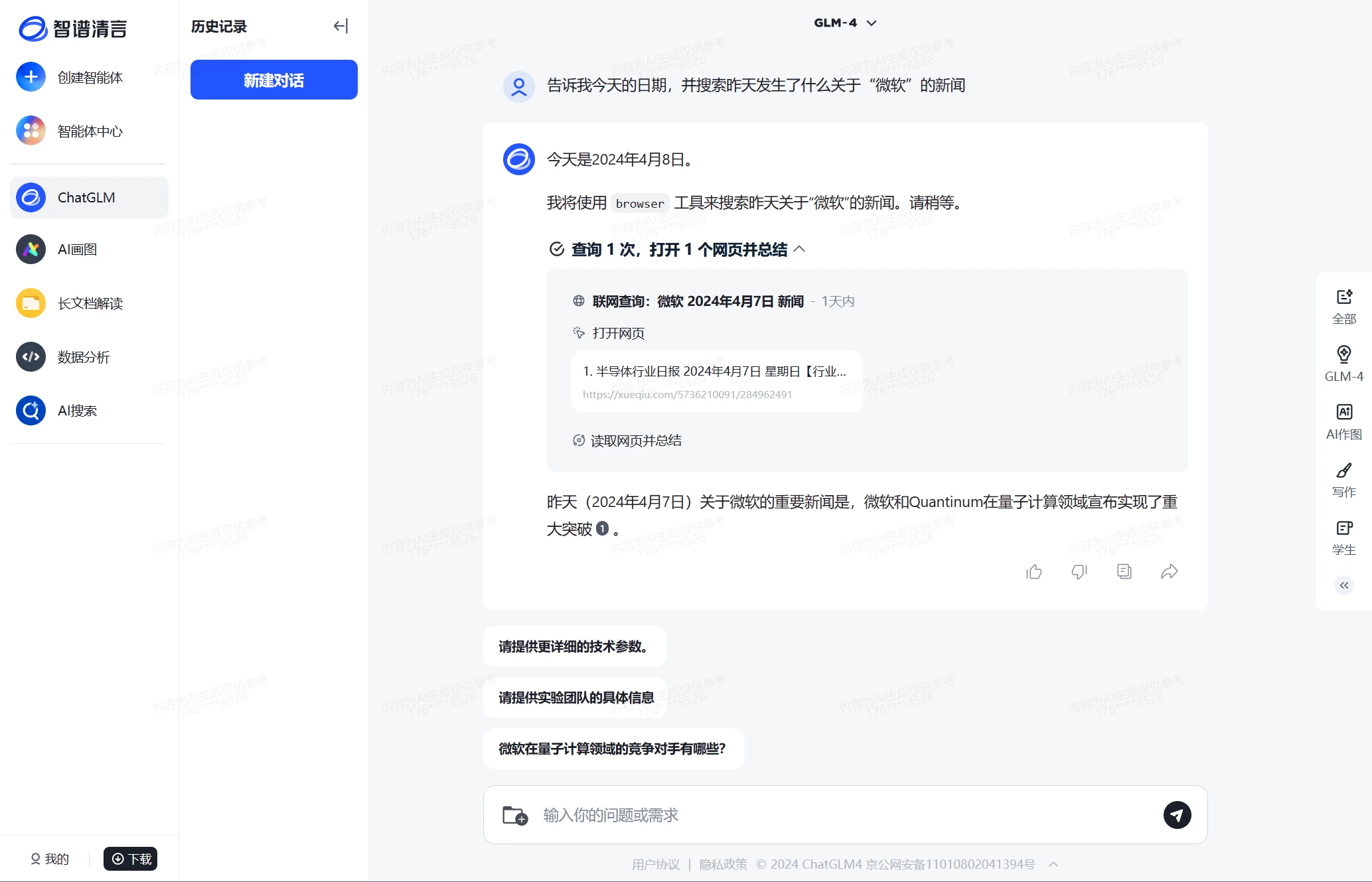Open AI搜索 in the sidebar
Screen dimensions: 1372x882
pos(89,411)
